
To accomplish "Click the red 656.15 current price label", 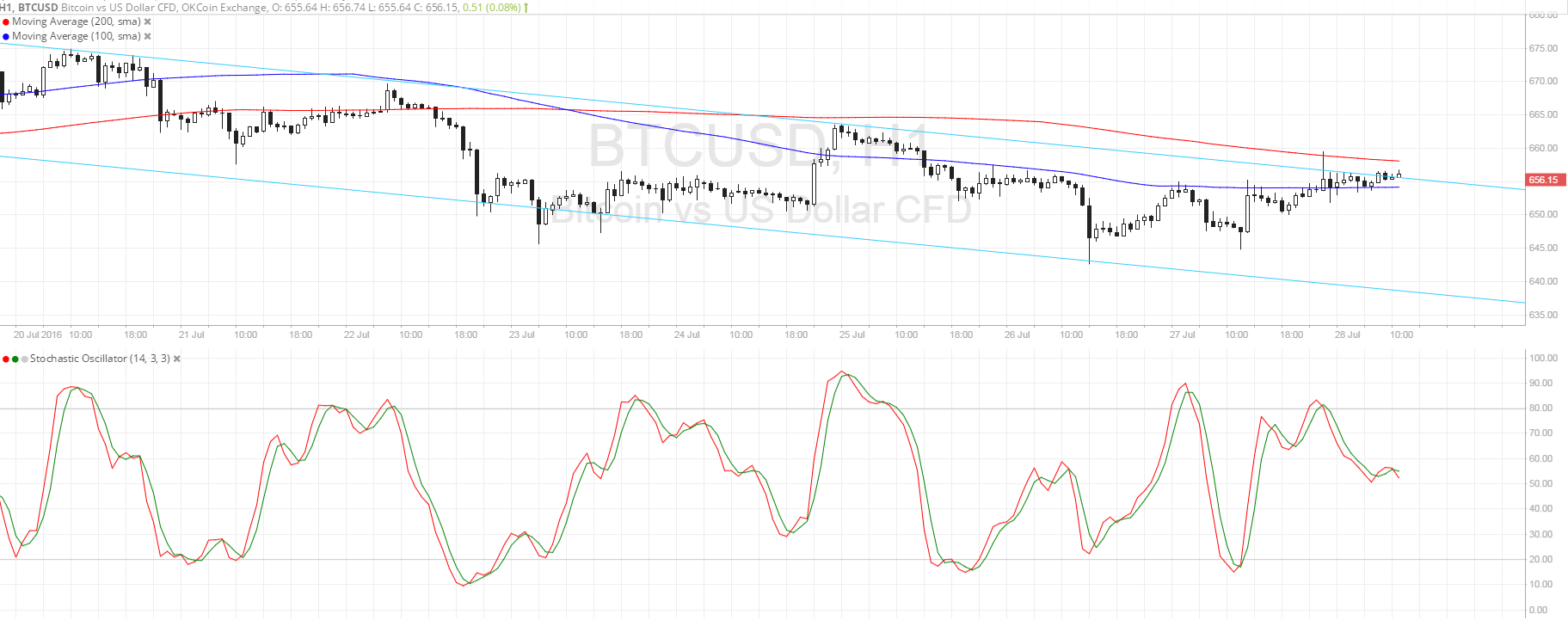I will click(x=1544, y=180).
